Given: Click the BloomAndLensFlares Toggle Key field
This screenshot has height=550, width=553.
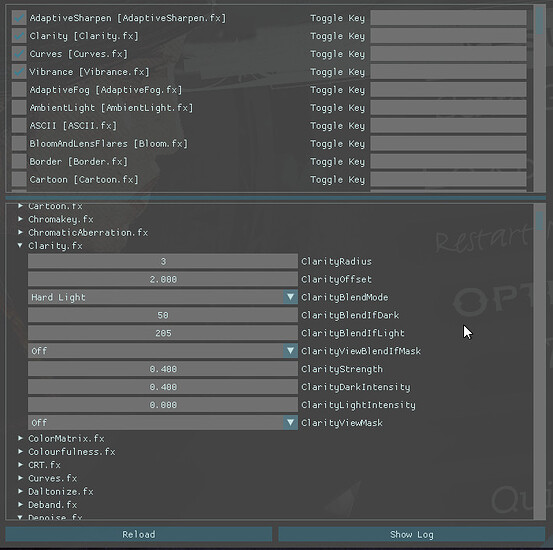Looking at the screenshot, I should [x=448, y=144].
